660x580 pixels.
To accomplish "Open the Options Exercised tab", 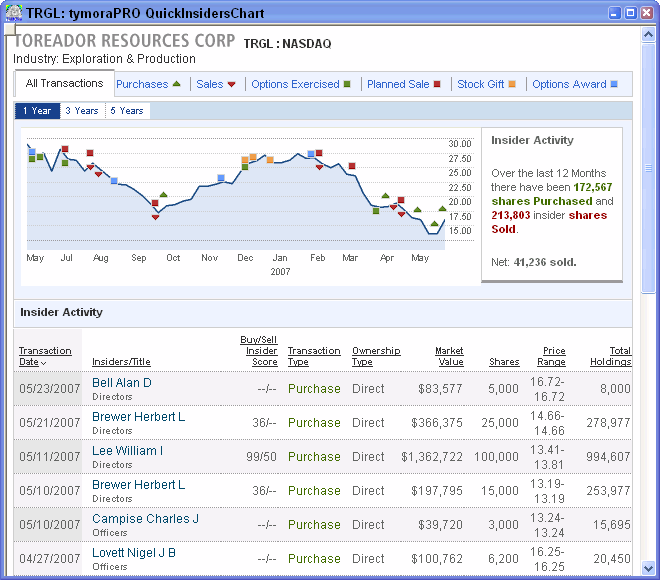I will click(x=295, y=84).
